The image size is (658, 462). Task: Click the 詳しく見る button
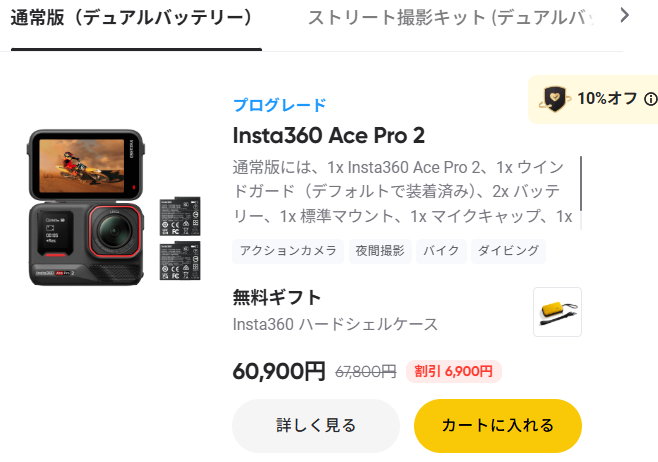[x=316, y=426]
